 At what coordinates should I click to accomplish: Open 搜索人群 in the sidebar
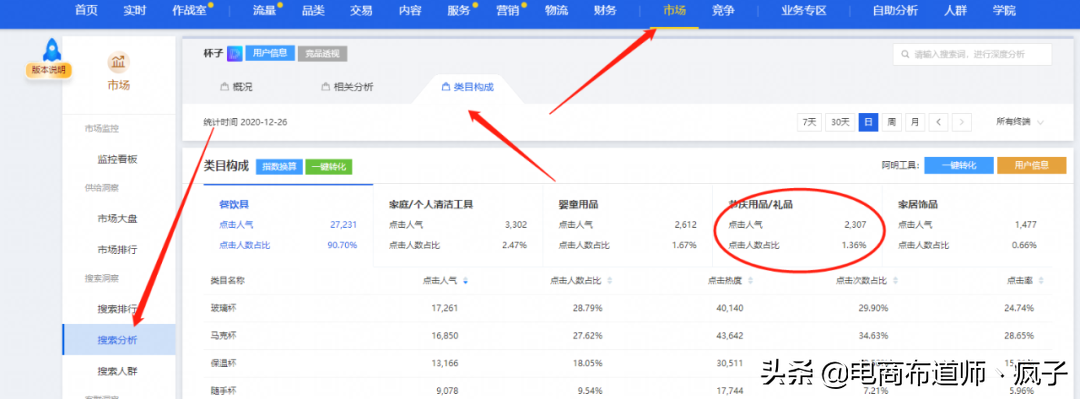[x=118, y=371]
